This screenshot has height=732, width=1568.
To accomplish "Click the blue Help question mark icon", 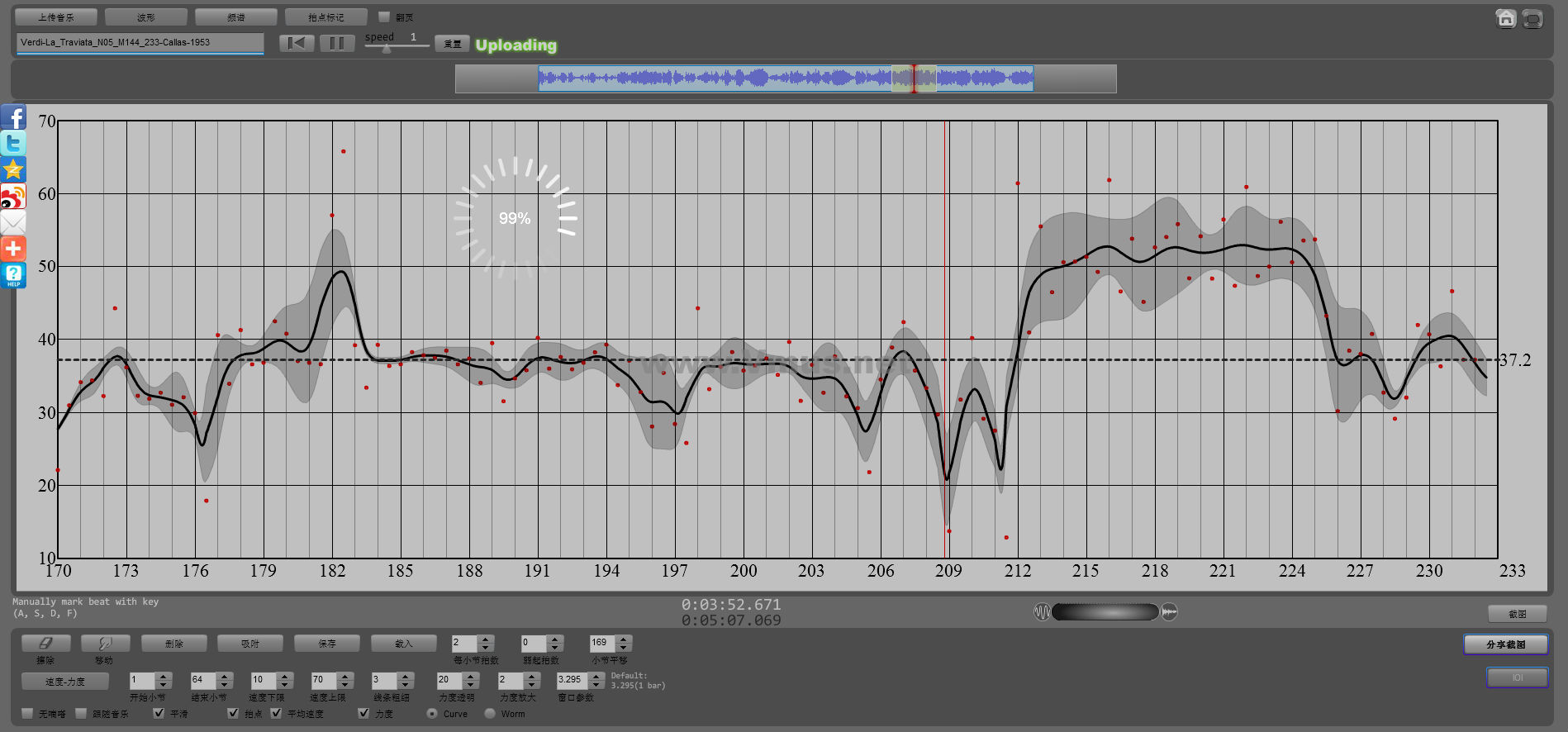I will 13,275.
